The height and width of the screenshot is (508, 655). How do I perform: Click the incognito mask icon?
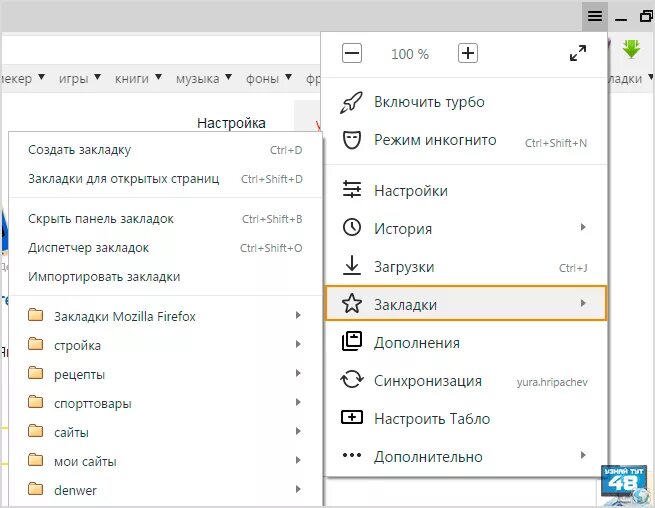point(352,140)
